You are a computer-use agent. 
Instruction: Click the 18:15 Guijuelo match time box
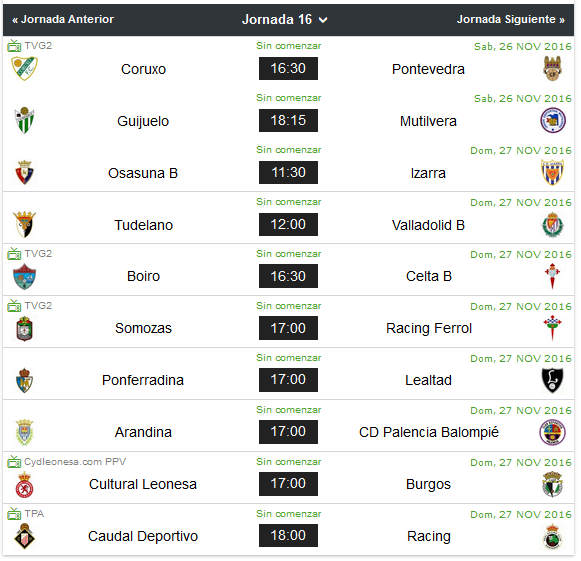tap(288, 120)
